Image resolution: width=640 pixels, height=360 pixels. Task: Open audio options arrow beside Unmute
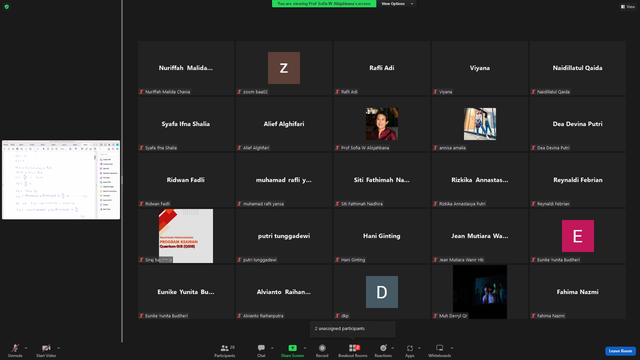tap(26, 348)
